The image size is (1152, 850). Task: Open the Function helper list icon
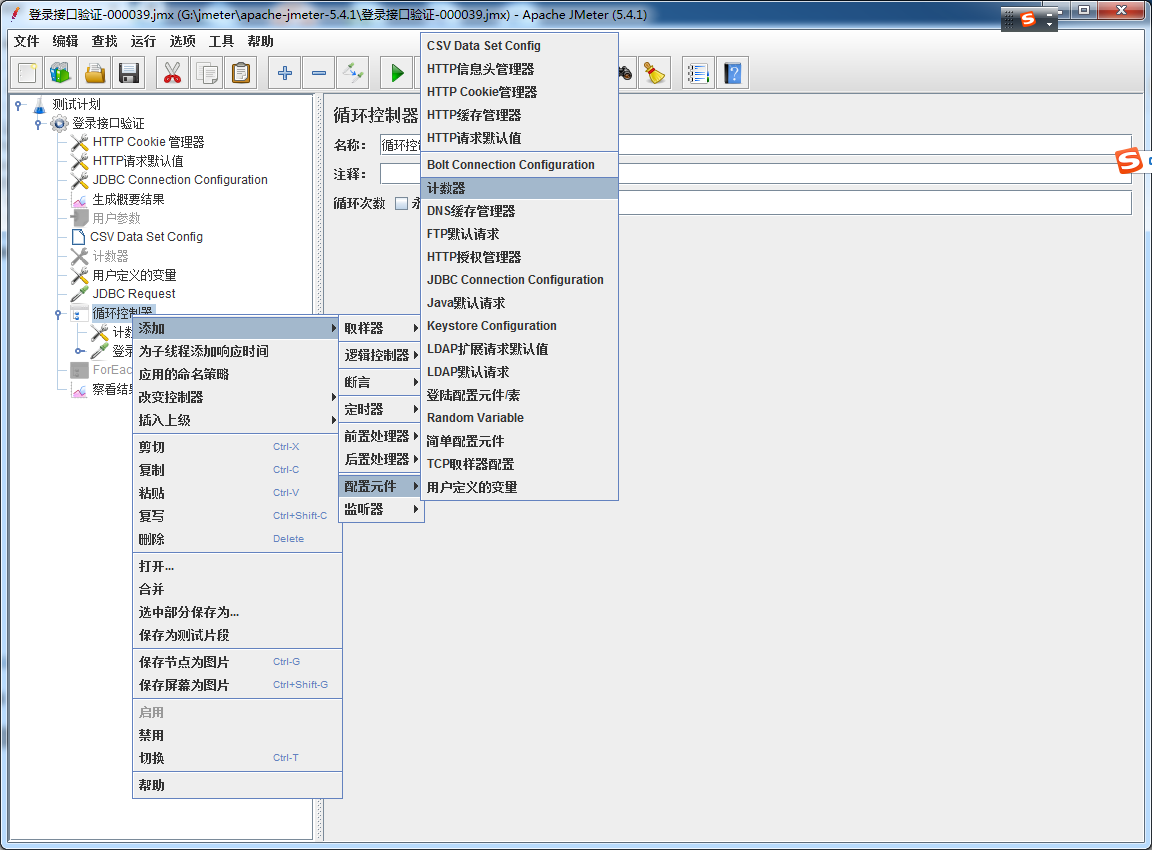tap(698, 73)
